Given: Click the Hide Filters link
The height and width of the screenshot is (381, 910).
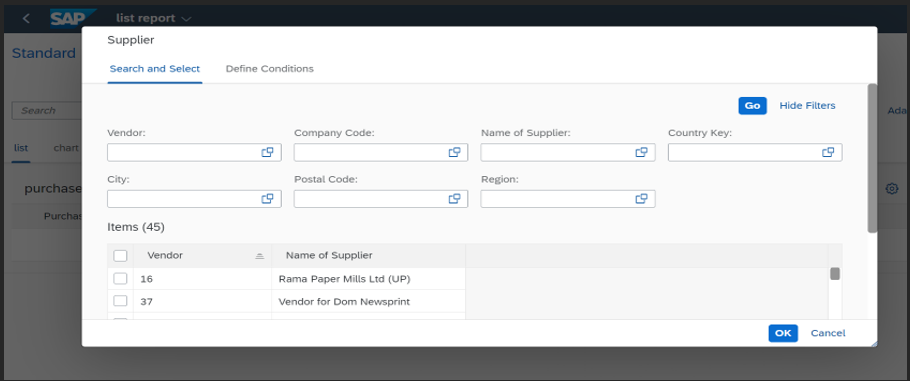Looking at the screenshot, I should (807, 106).
